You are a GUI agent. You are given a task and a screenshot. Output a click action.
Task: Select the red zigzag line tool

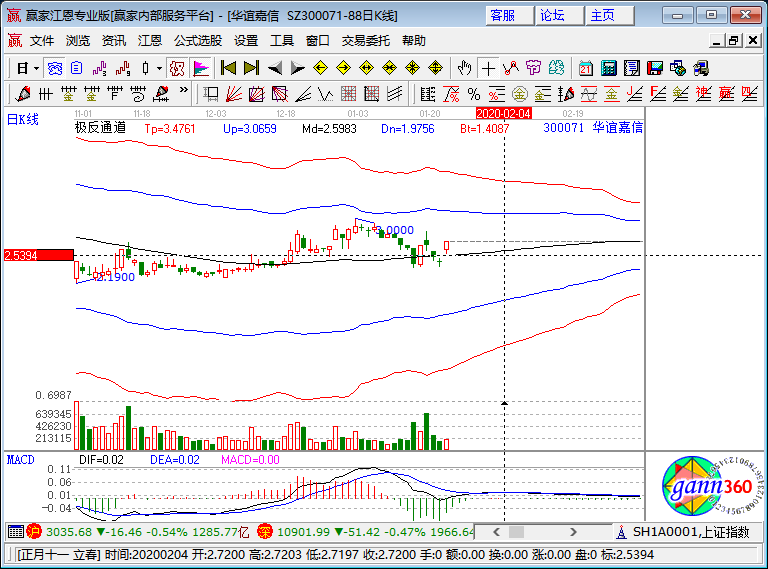[x=510, y=68]
